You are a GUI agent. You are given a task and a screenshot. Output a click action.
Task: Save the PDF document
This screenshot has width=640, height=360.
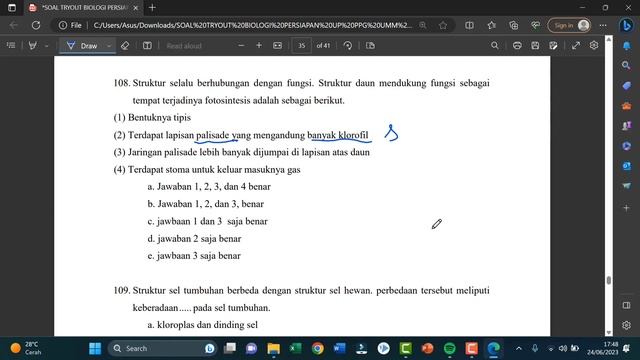point(535,45)
